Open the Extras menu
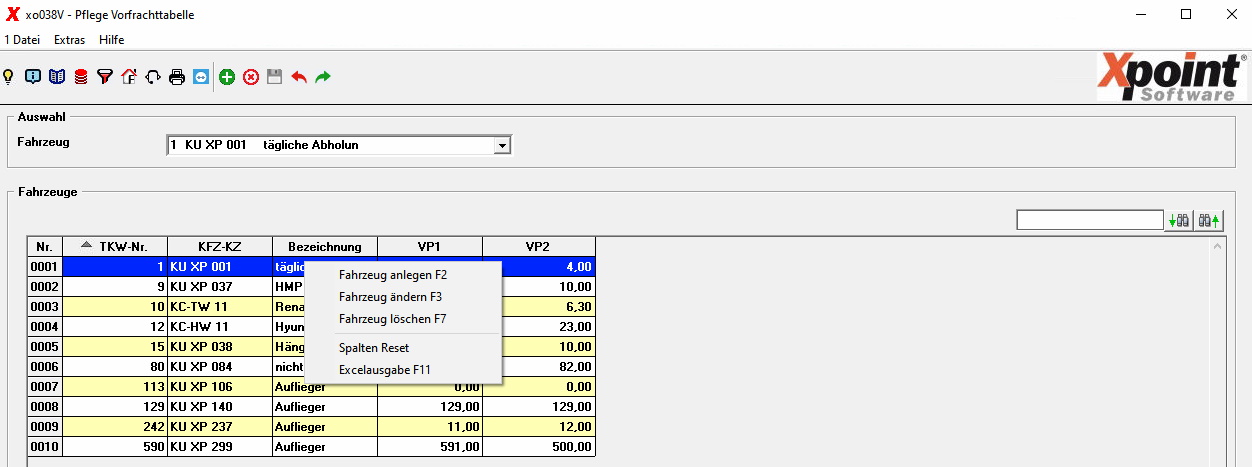 tap(70, 40)
